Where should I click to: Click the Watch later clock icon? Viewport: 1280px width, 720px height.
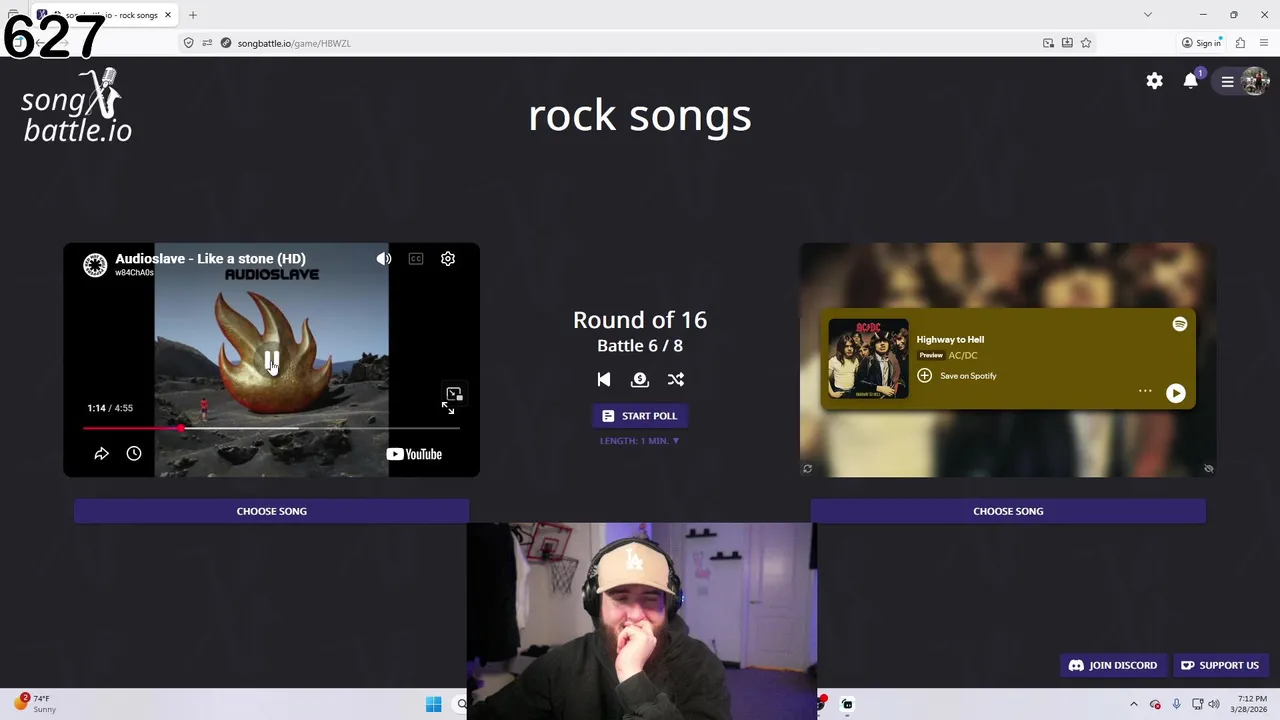coord(134,454)
